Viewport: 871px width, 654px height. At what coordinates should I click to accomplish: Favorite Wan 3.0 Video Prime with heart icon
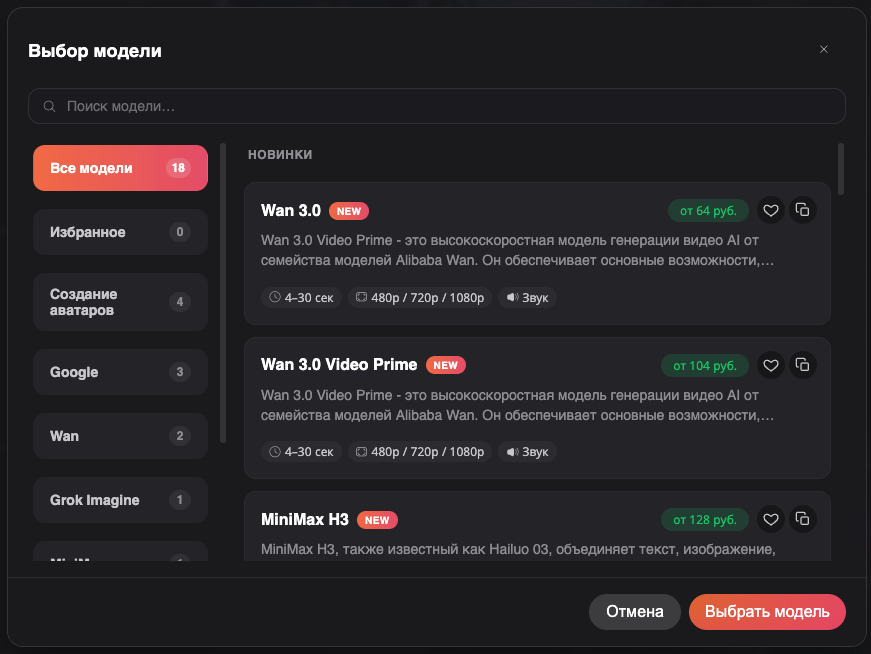770,366
